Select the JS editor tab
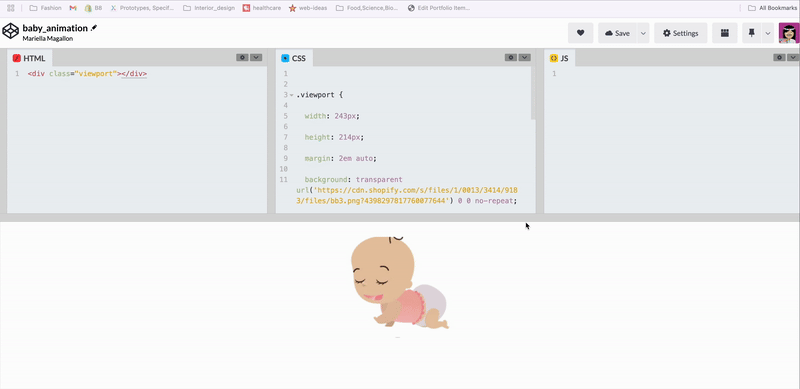This screenshot has height=389, width=800. [560, 58]
